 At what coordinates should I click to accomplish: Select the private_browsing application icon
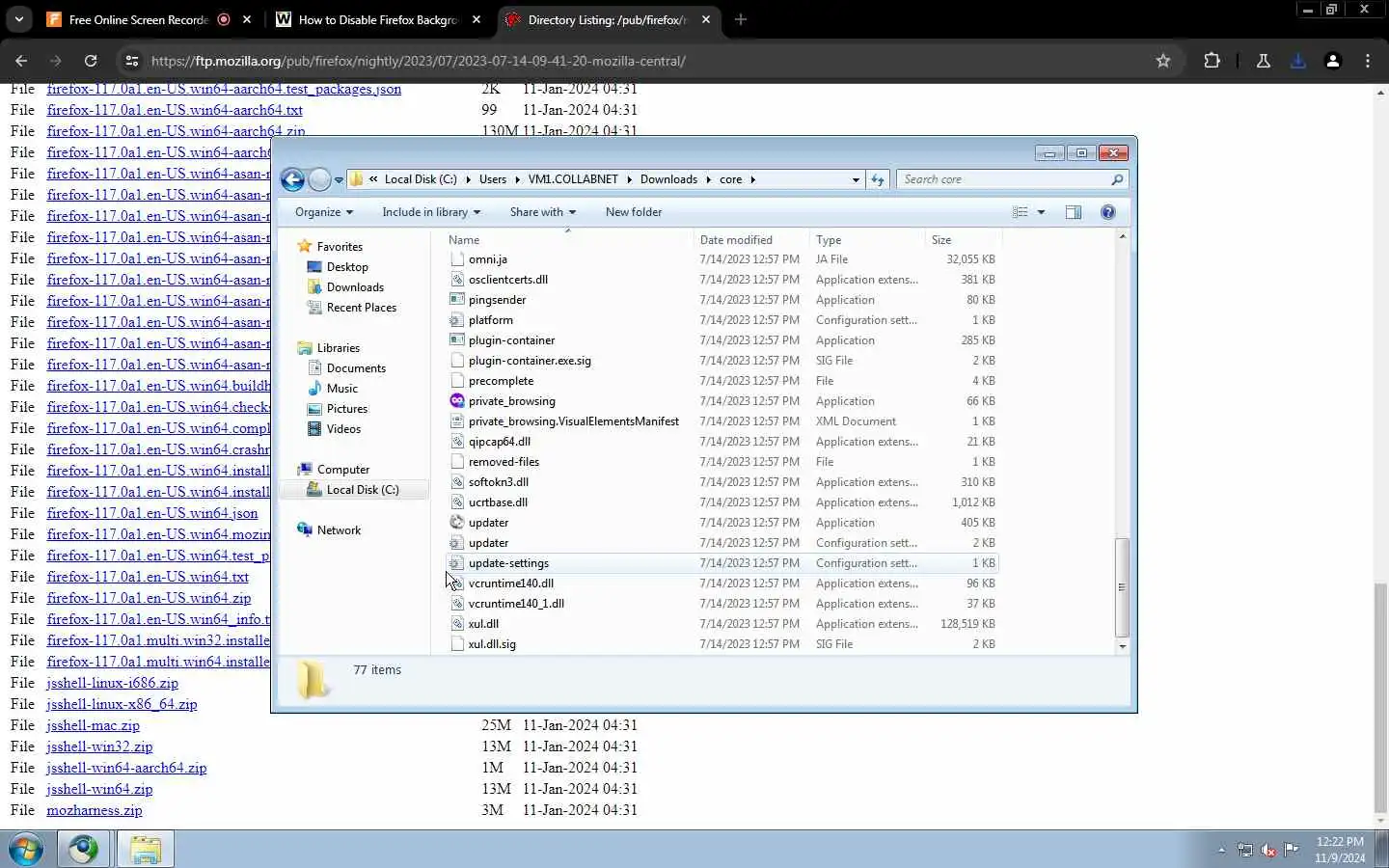point(457,401)
